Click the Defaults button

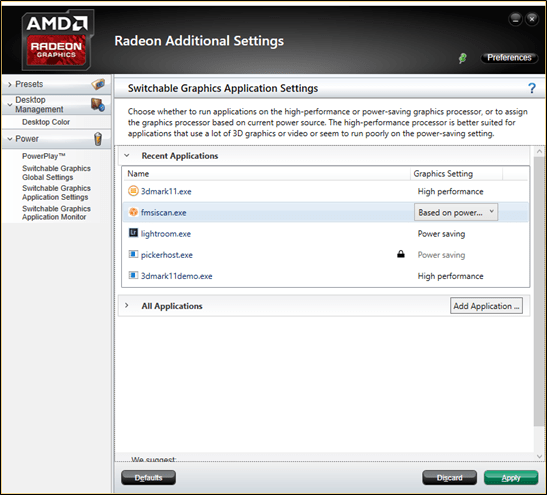pyautogui.click(x=148, y=478)
